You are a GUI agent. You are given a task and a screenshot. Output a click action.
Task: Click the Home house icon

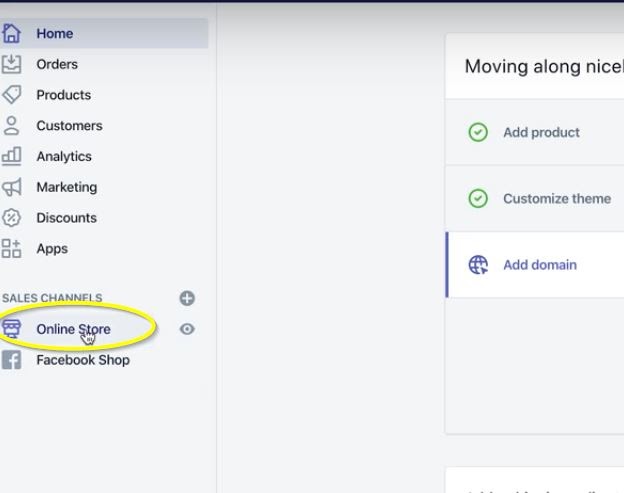click(x=12, y=33)
